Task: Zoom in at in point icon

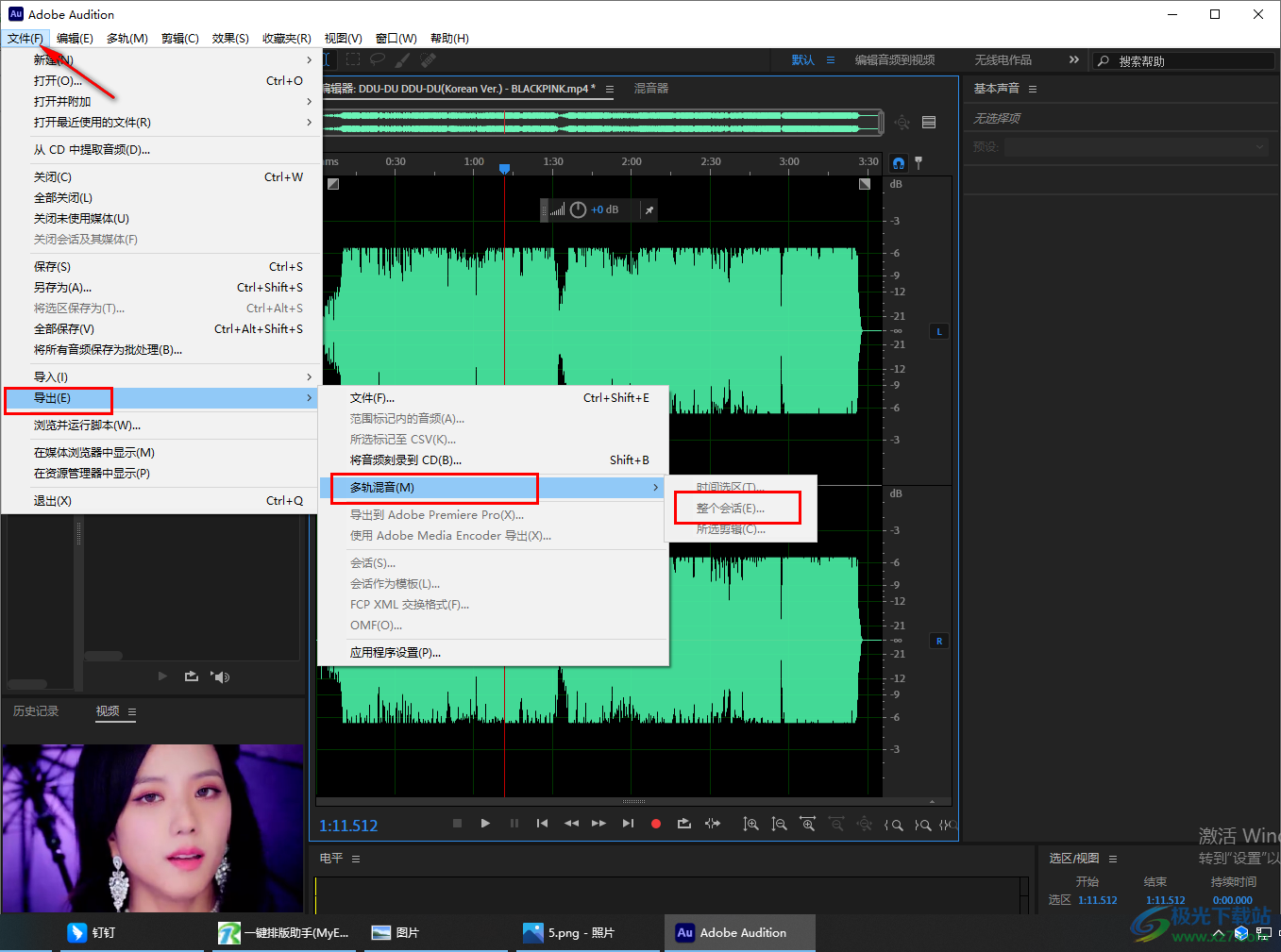Action: pos(893,825)
